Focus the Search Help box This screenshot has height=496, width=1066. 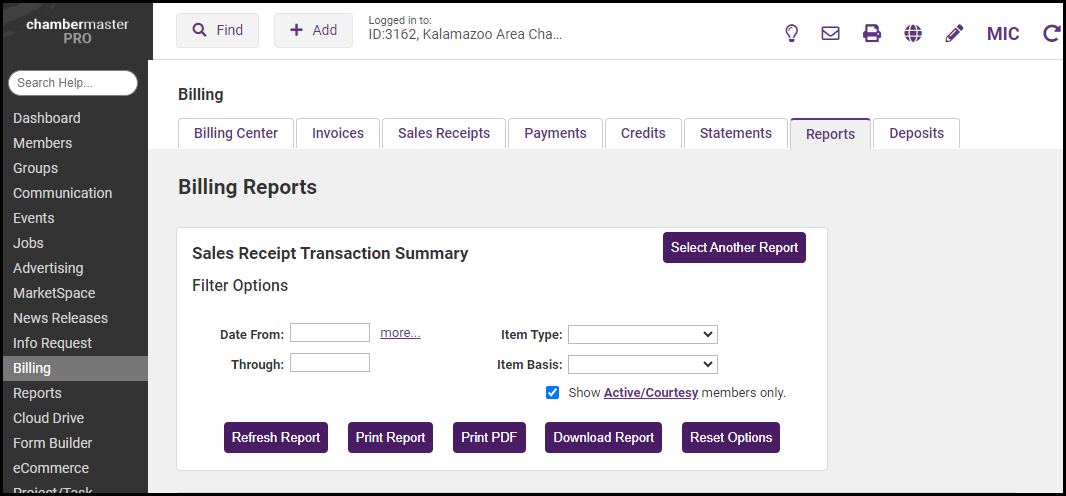coord(73,83)
